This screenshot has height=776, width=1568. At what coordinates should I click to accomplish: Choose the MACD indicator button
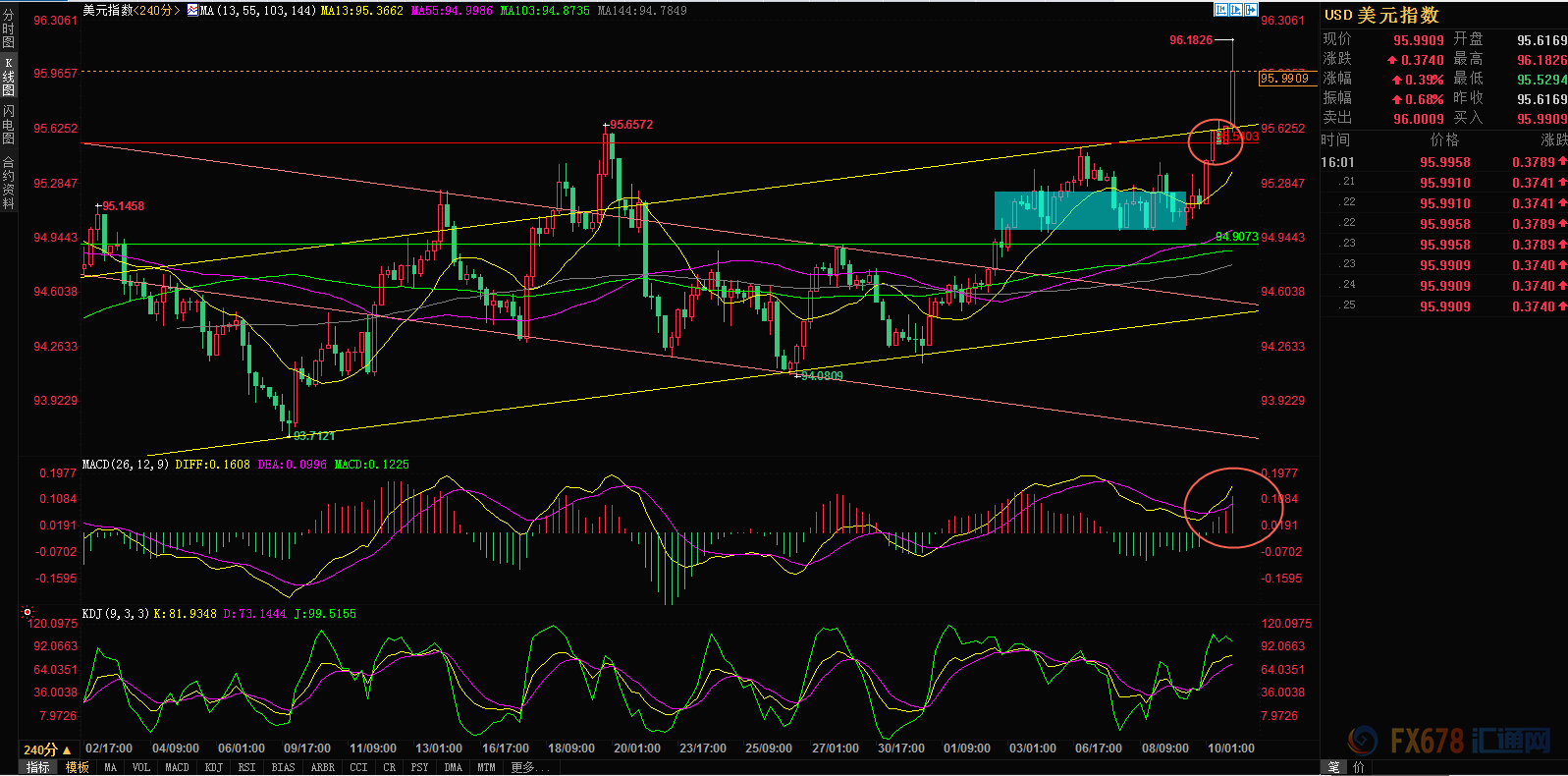(177, 767)
